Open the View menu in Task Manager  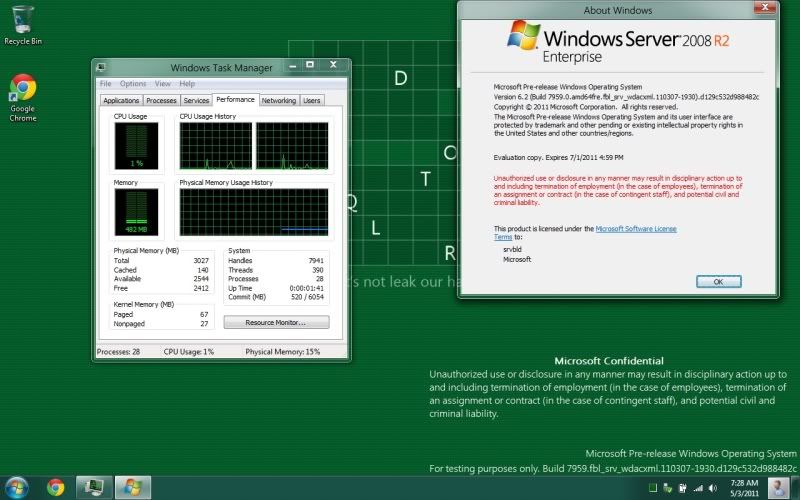pos(163,84)
